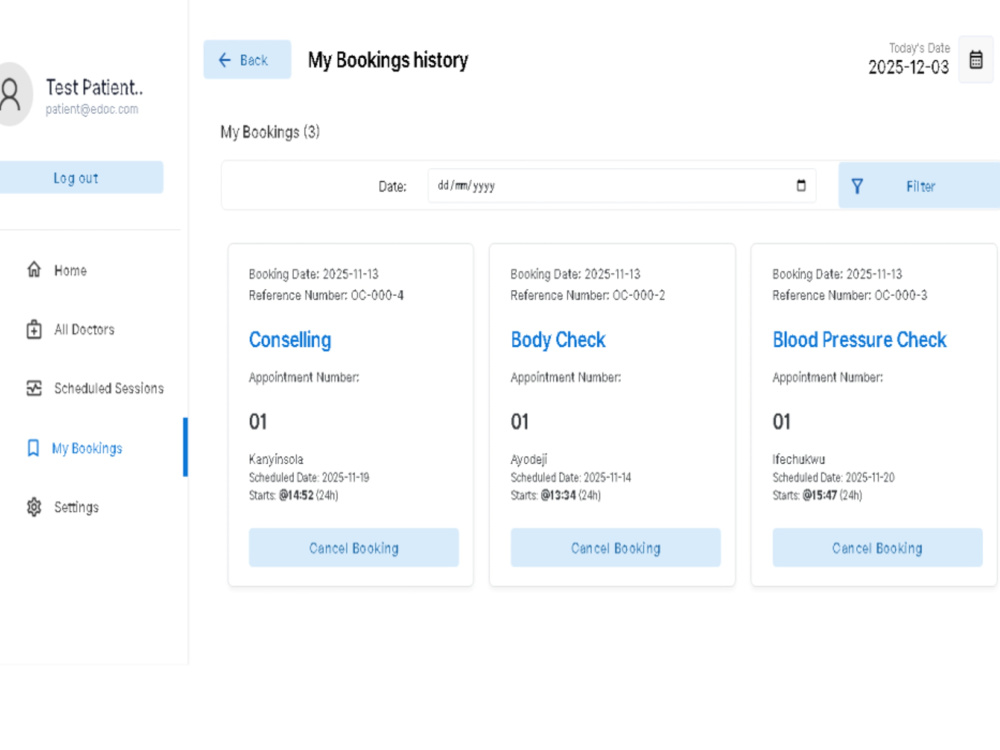Screen dimensions: 1000x750
Task: Click appointment number 01 in Body Check card
Action: pyautogui.click(x=520, y=422)
